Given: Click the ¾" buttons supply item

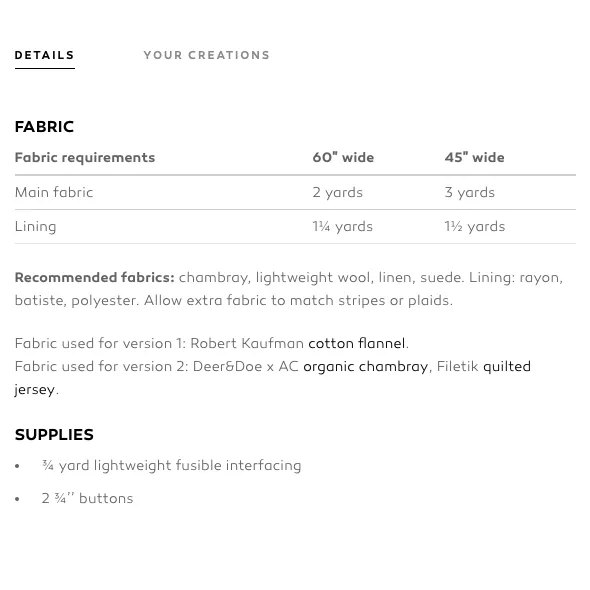Looking at the screenshot, I should pyautogui.click(x=87, y=499).
